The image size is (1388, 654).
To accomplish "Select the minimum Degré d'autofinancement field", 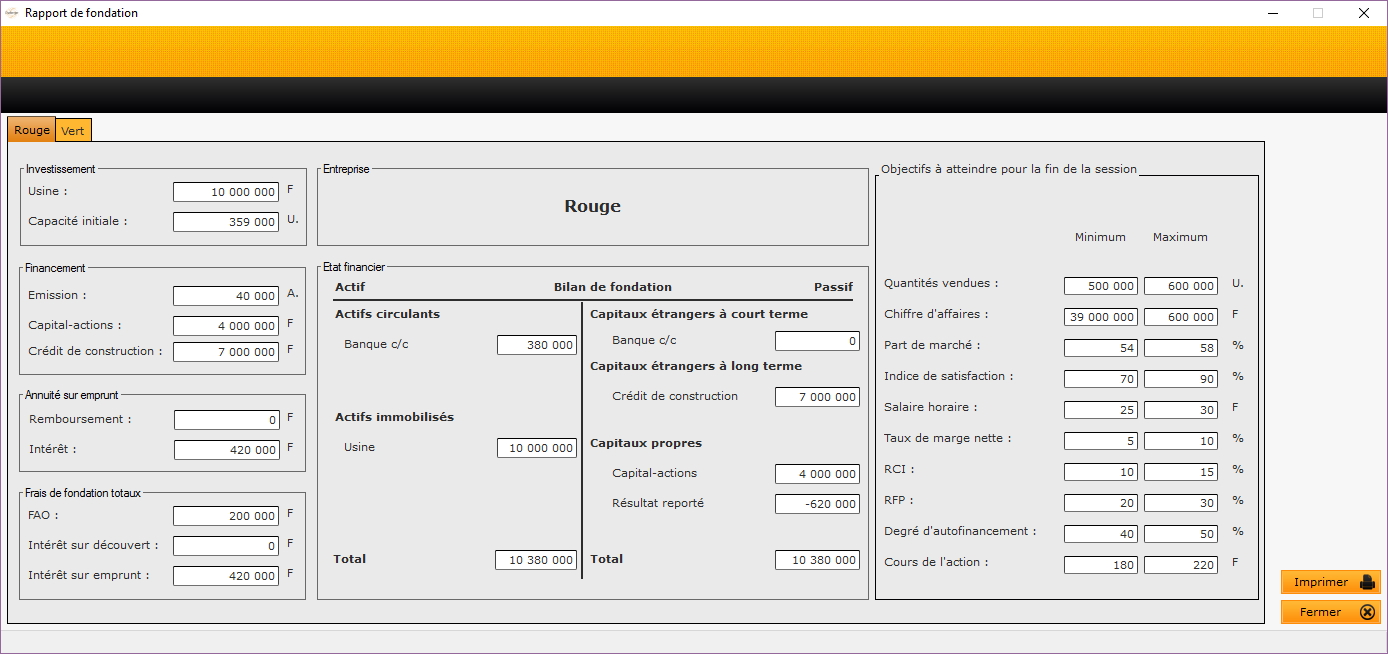I will tap(1101, 534).
